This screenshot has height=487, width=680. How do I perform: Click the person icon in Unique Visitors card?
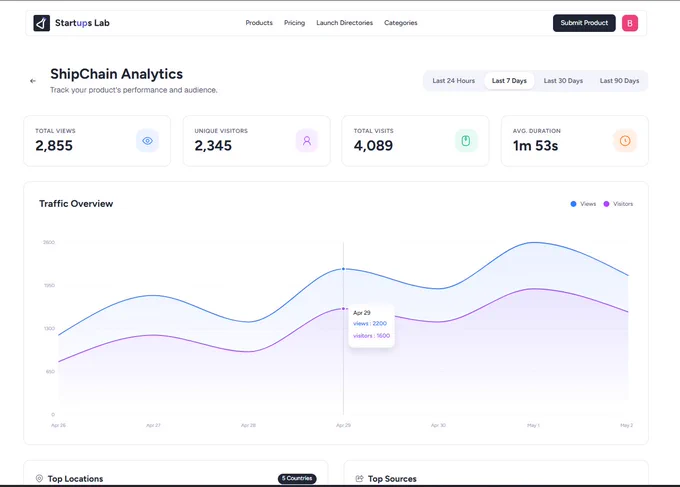point(307,141)
